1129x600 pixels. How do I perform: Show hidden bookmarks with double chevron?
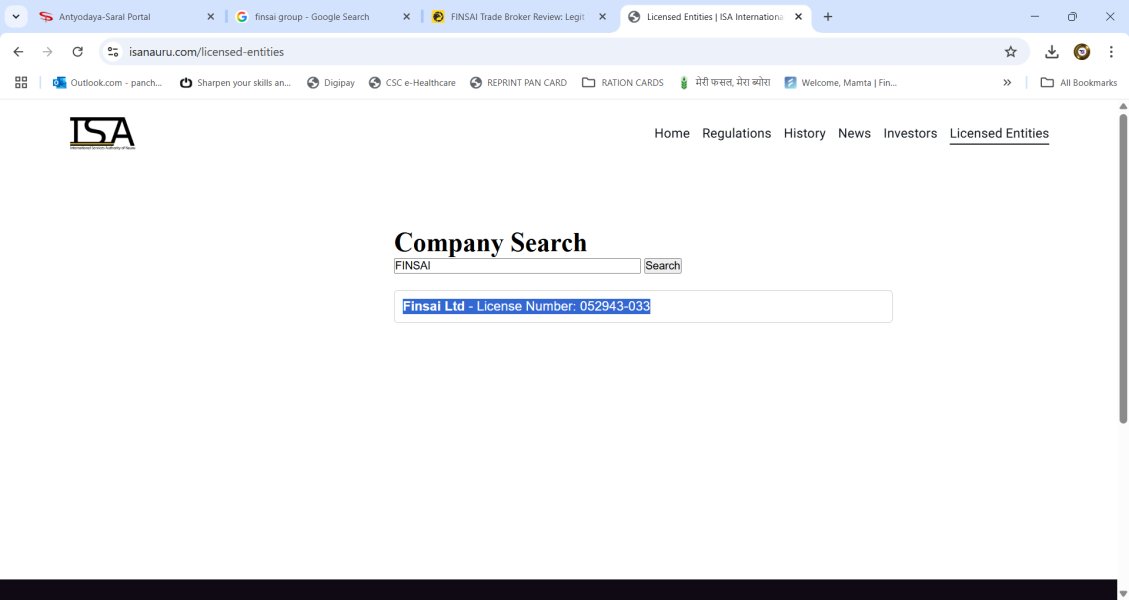pos(1007,83)
